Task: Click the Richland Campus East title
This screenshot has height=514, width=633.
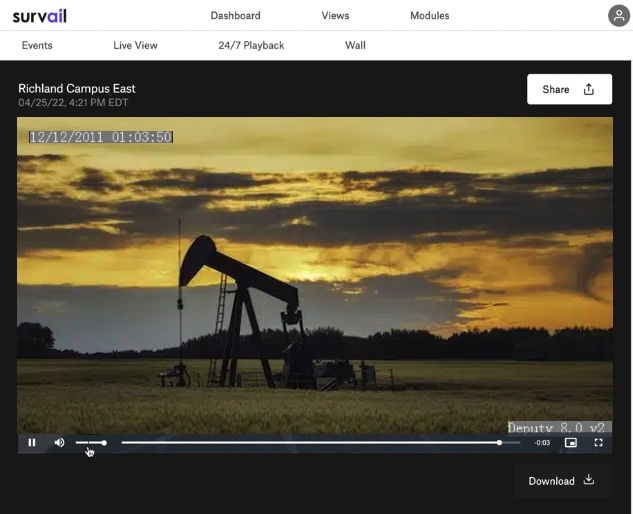Action: (77, 89)
